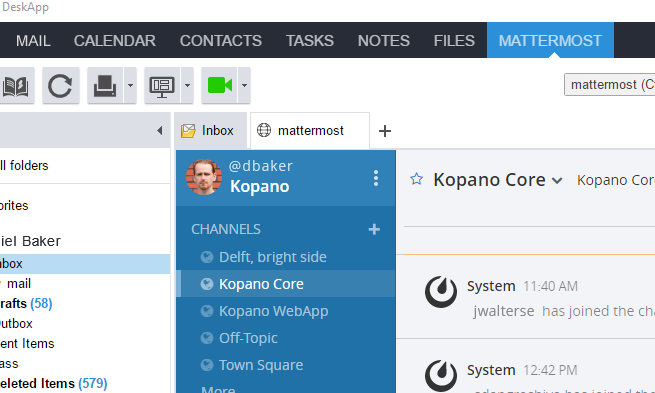Open the Outbox folder
Viewport: 655px width, 393px height.
click(16, 324)
